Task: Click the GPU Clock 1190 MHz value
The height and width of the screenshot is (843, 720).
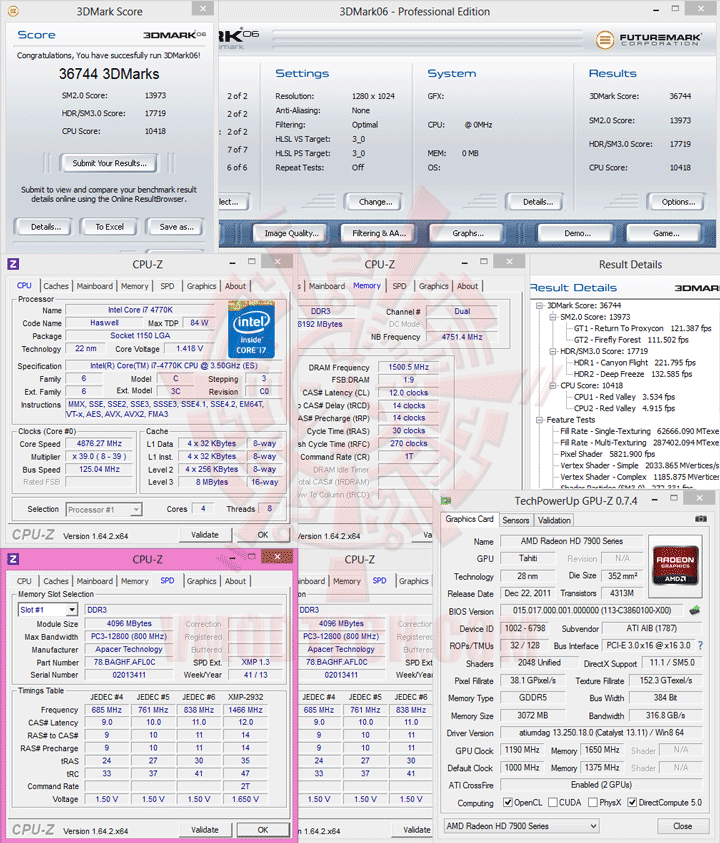Action: (x=522, y=750)
